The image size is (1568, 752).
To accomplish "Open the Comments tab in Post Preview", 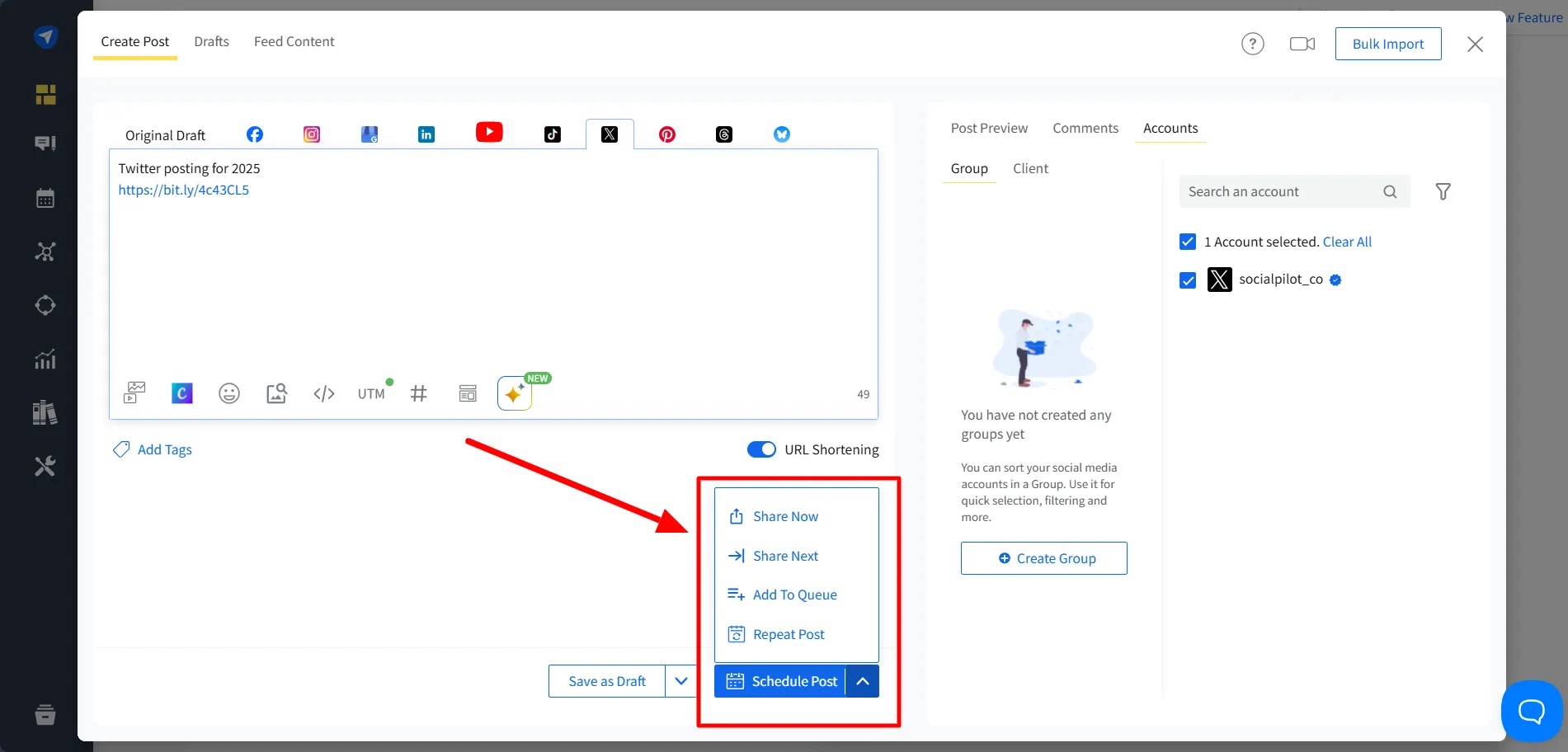I will [1085, 128].
